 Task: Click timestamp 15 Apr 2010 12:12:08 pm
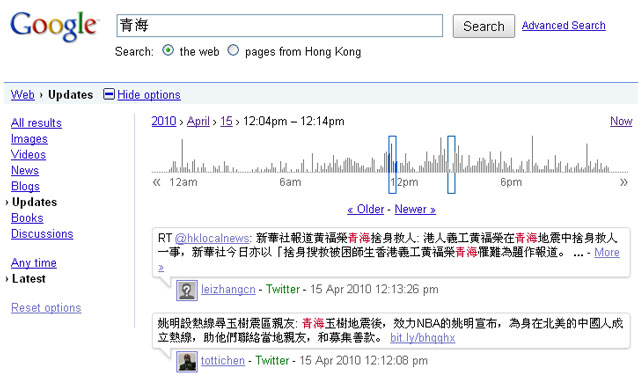(x=363, y=360)
